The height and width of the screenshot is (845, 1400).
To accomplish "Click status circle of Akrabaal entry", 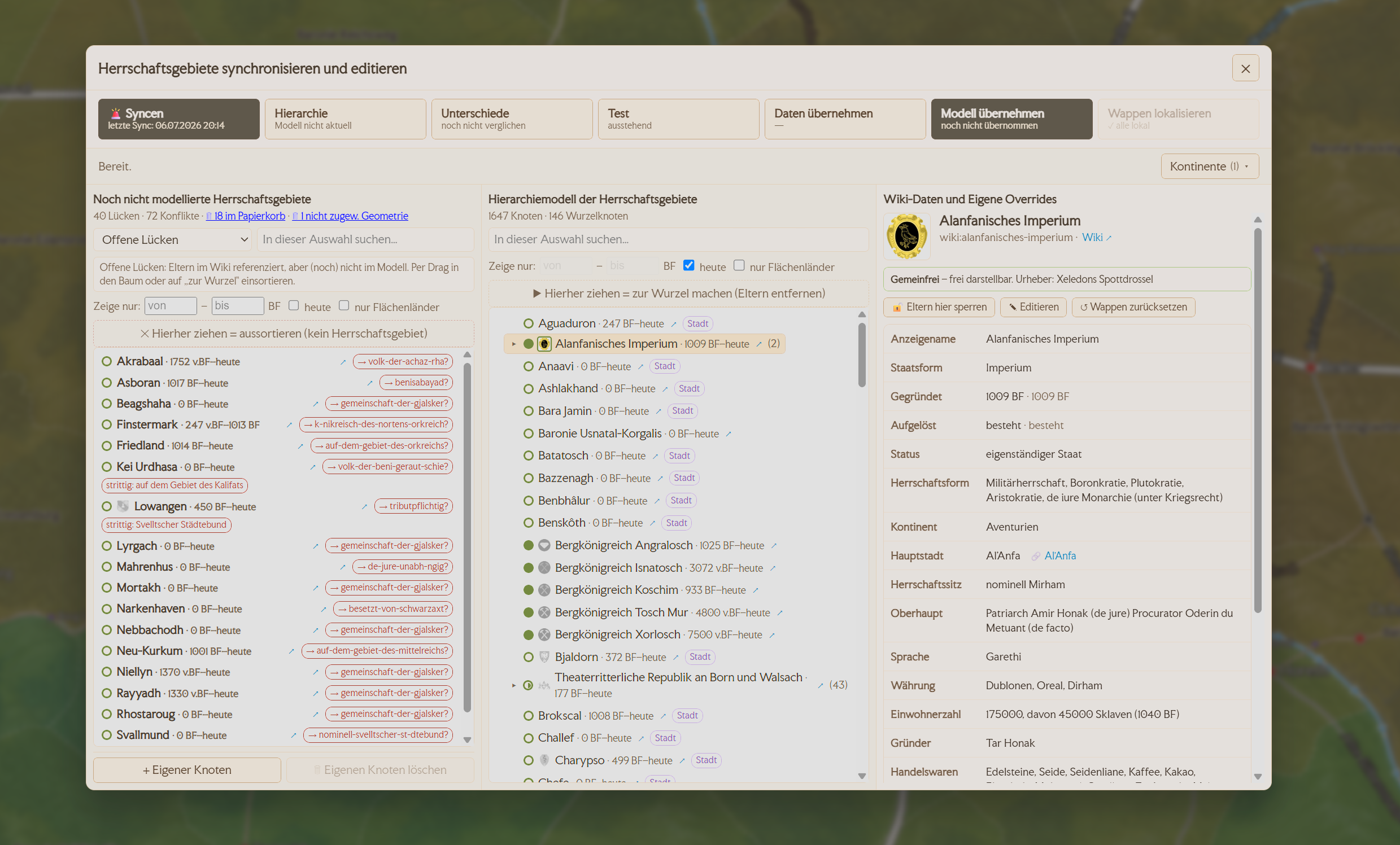I will pyautogui.click(x=106, y=361).
